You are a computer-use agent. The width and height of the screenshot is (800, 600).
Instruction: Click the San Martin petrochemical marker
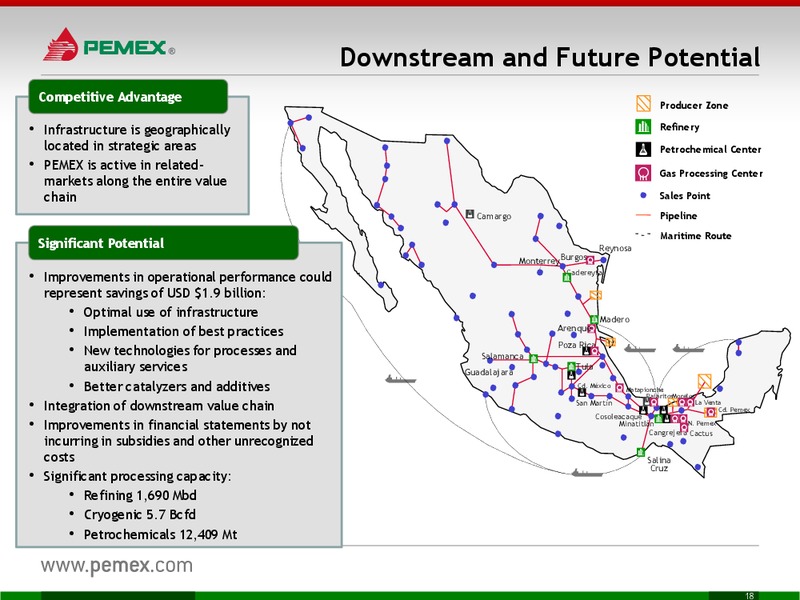point(582,392)
